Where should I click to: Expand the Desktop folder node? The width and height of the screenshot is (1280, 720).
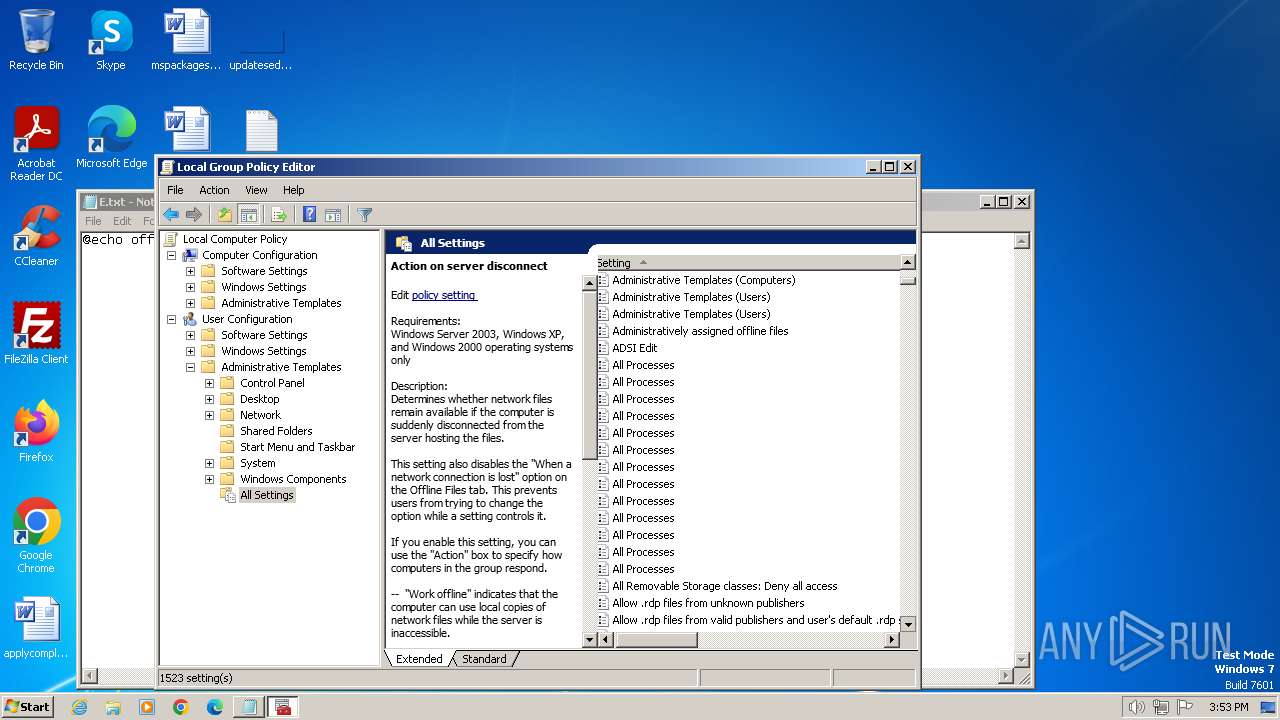pos(209,399)
